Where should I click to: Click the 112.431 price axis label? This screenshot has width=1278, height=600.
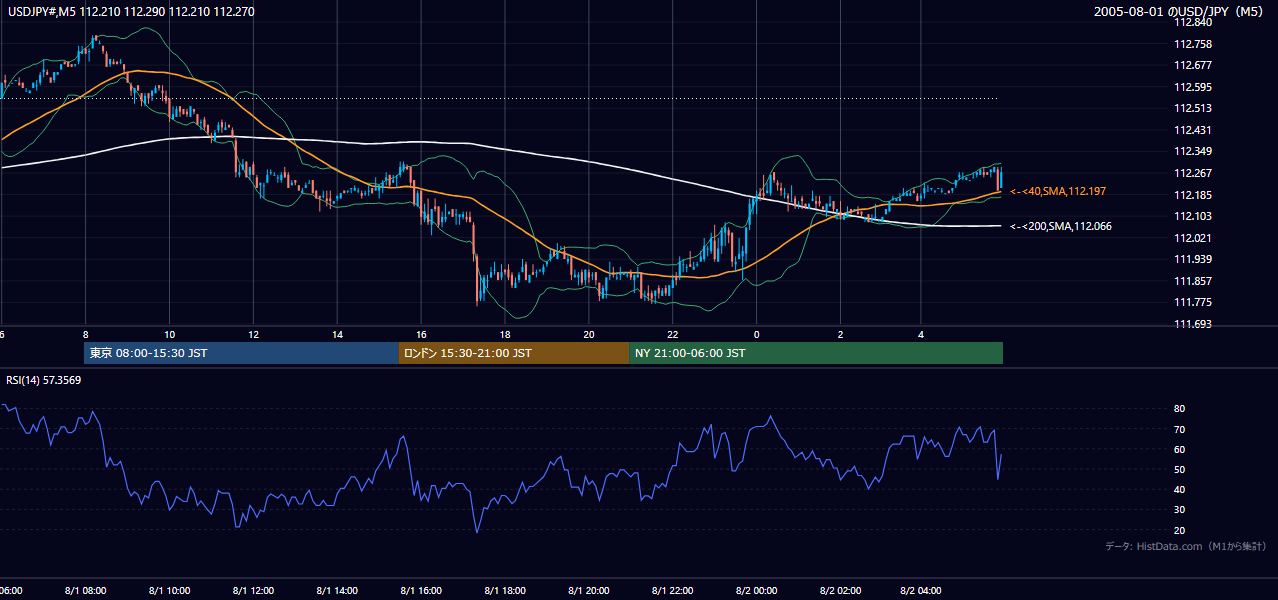[1192, 130]
